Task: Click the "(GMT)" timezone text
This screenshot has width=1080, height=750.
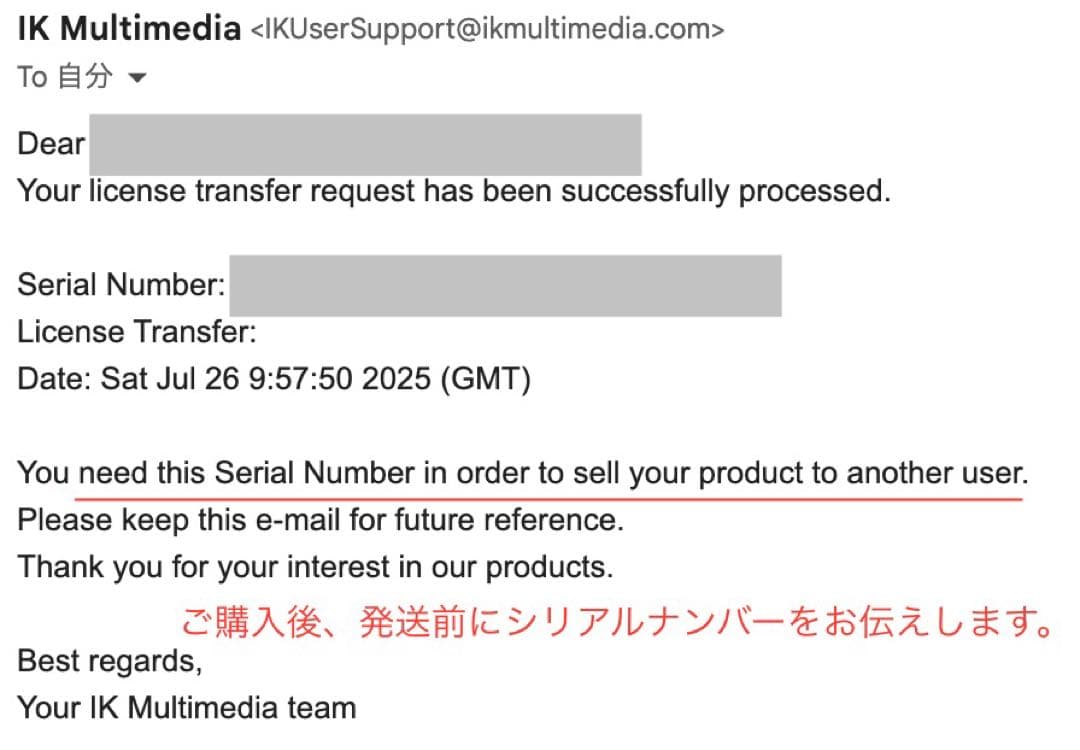Action: [491, 380]
